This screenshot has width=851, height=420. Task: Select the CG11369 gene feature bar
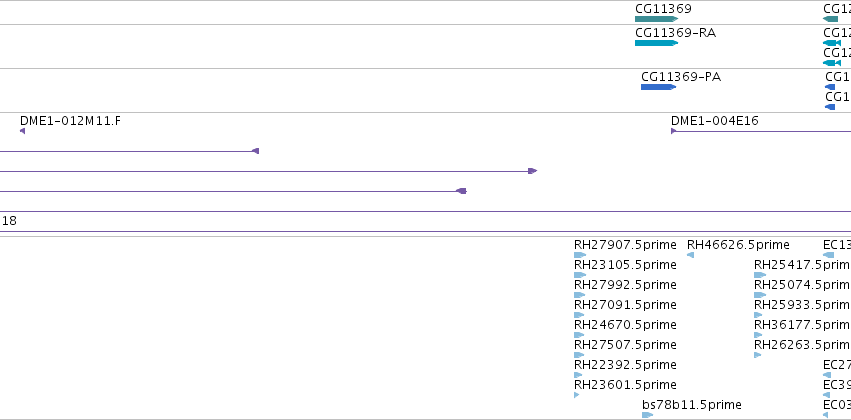click(656, 19)
